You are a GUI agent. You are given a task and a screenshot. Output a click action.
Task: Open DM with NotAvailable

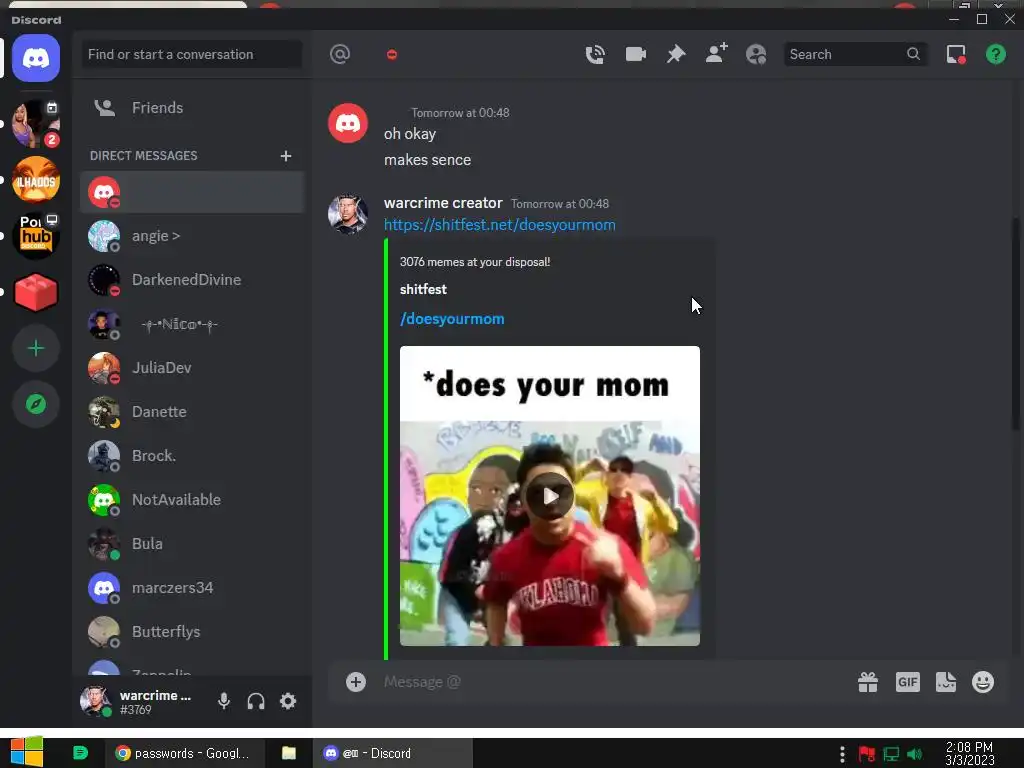tap(192, 500)
